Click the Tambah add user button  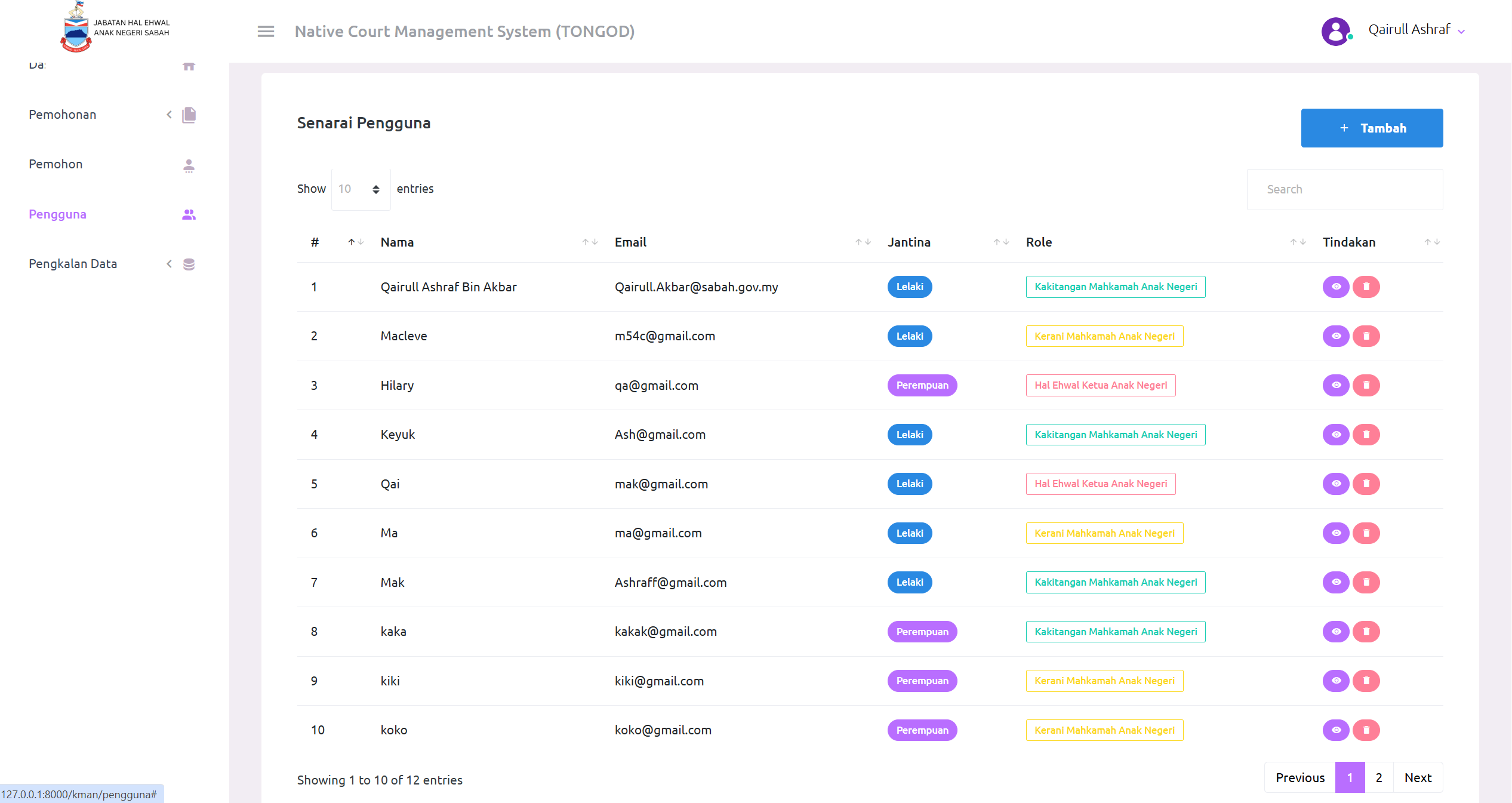(x=1371, y=128)
